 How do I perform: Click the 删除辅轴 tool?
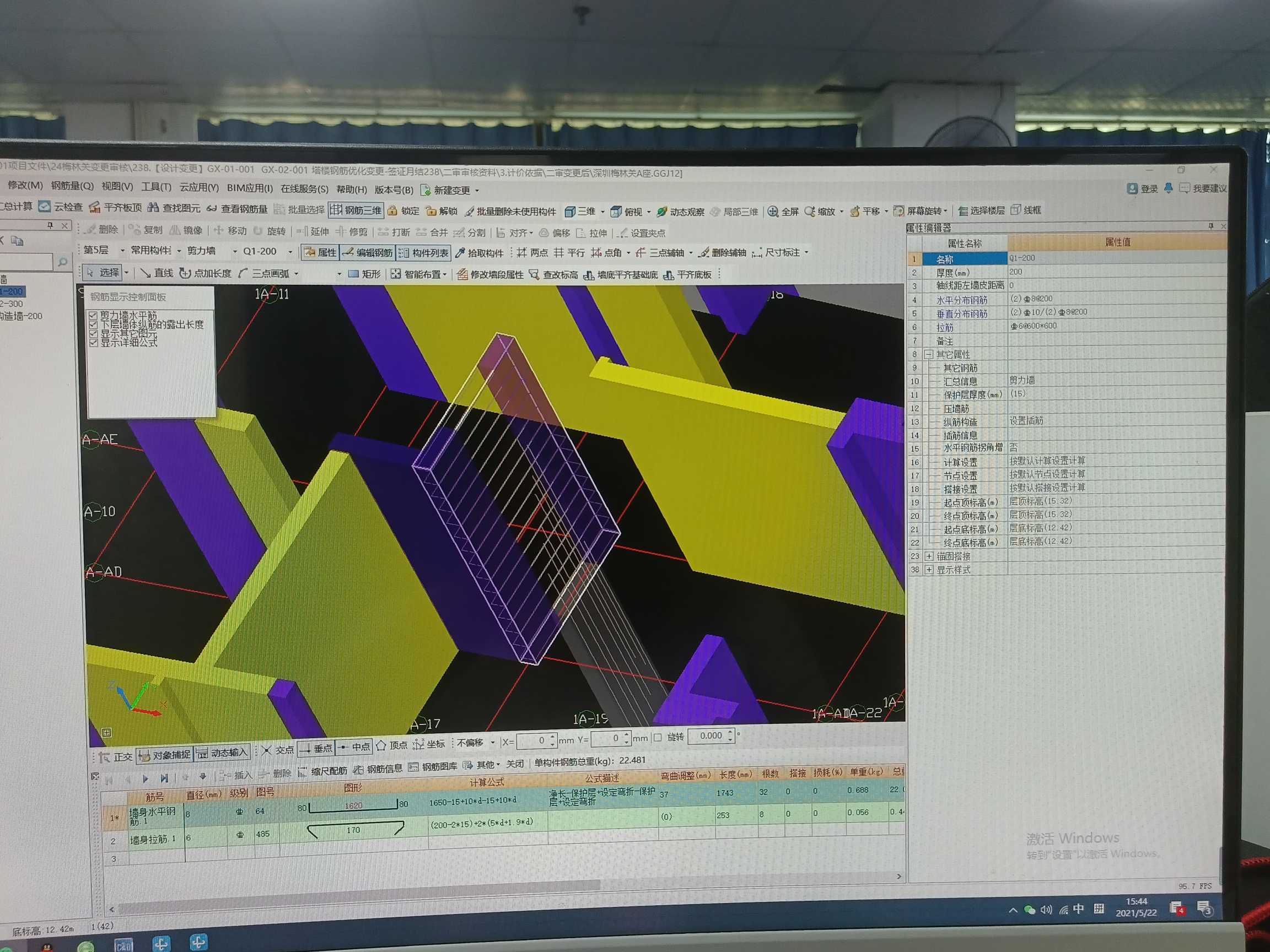coord(722,253)
